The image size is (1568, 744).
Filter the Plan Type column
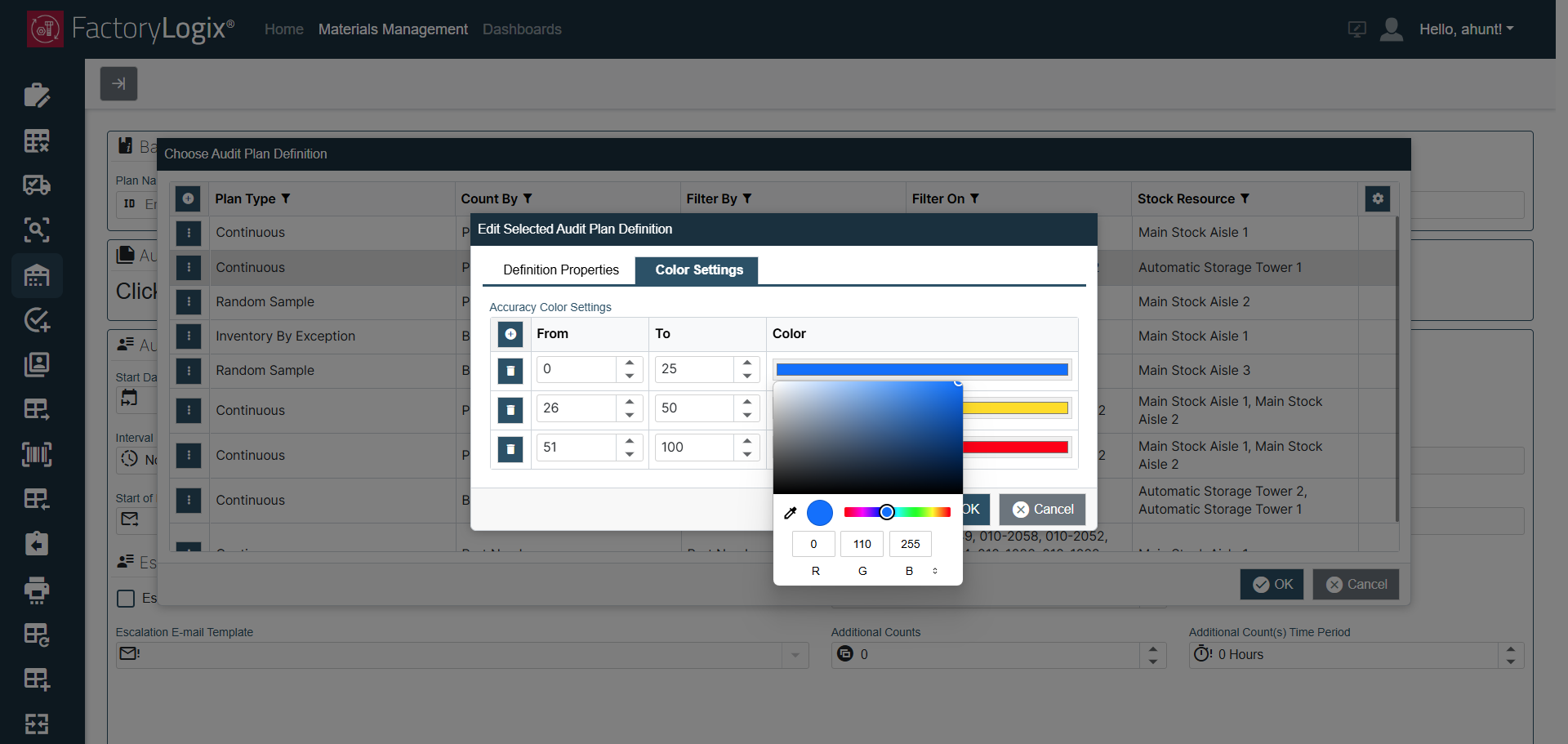[286, 198]
